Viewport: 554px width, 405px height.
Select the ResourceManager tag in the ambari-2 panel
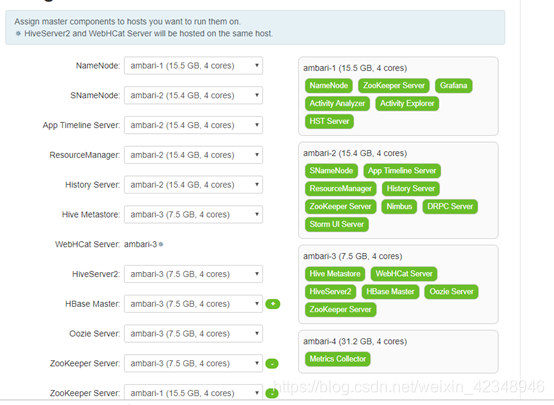coord(341,189)
